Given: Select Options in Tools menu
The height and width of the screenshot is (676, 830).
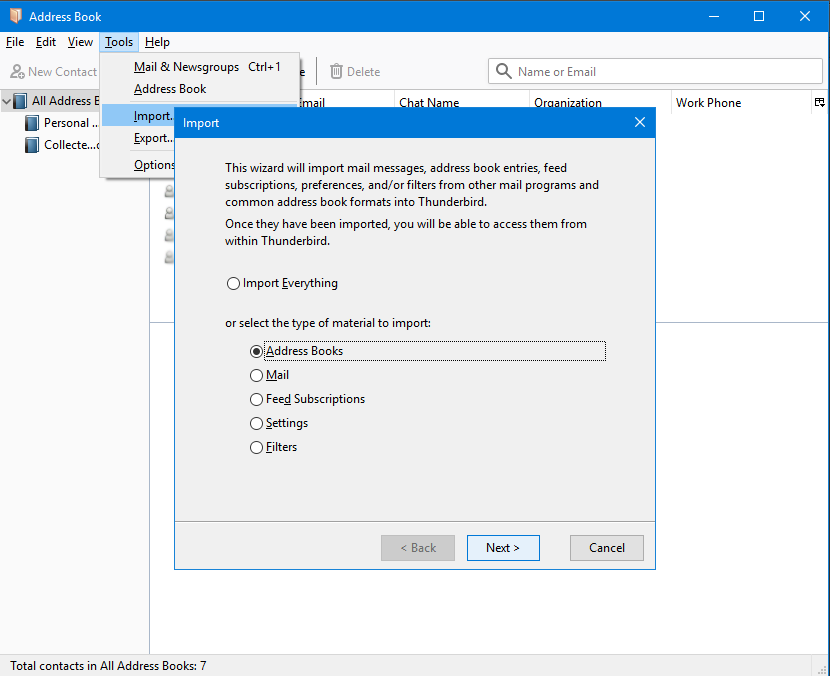Looking at the screenshot, I should pos(139,165).
